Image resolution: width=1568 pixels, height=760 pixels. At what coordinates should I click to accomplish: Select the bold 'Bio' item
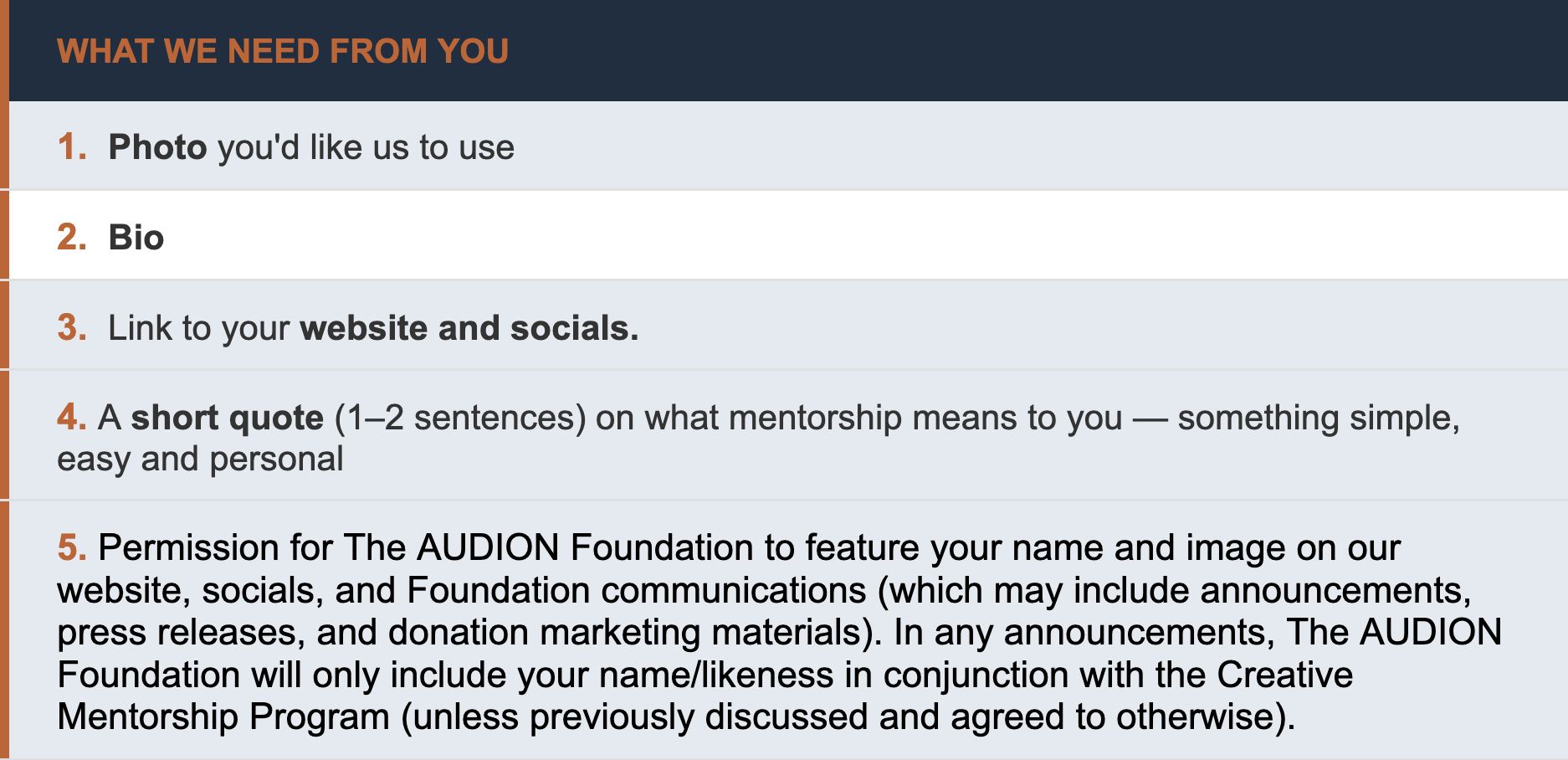(136, 238)
